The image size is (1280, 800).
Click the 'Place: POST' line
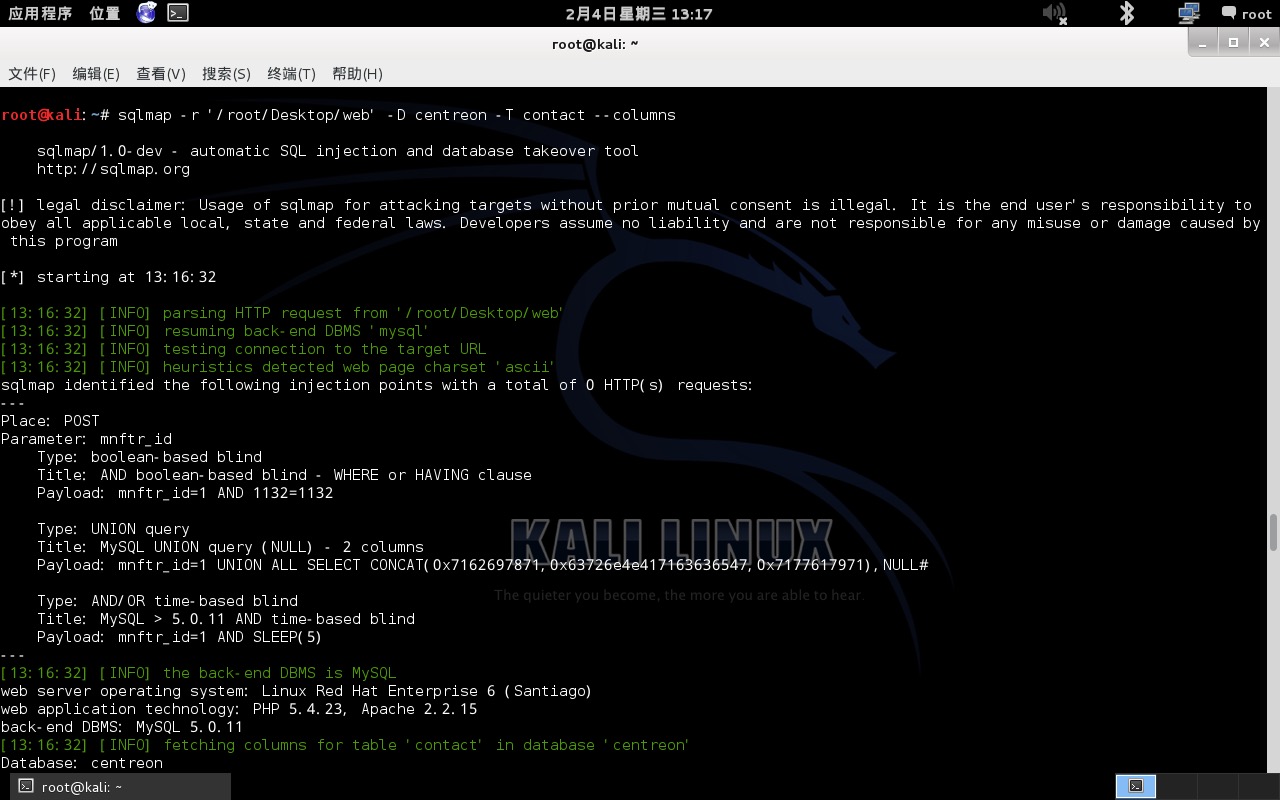(50, 421)
